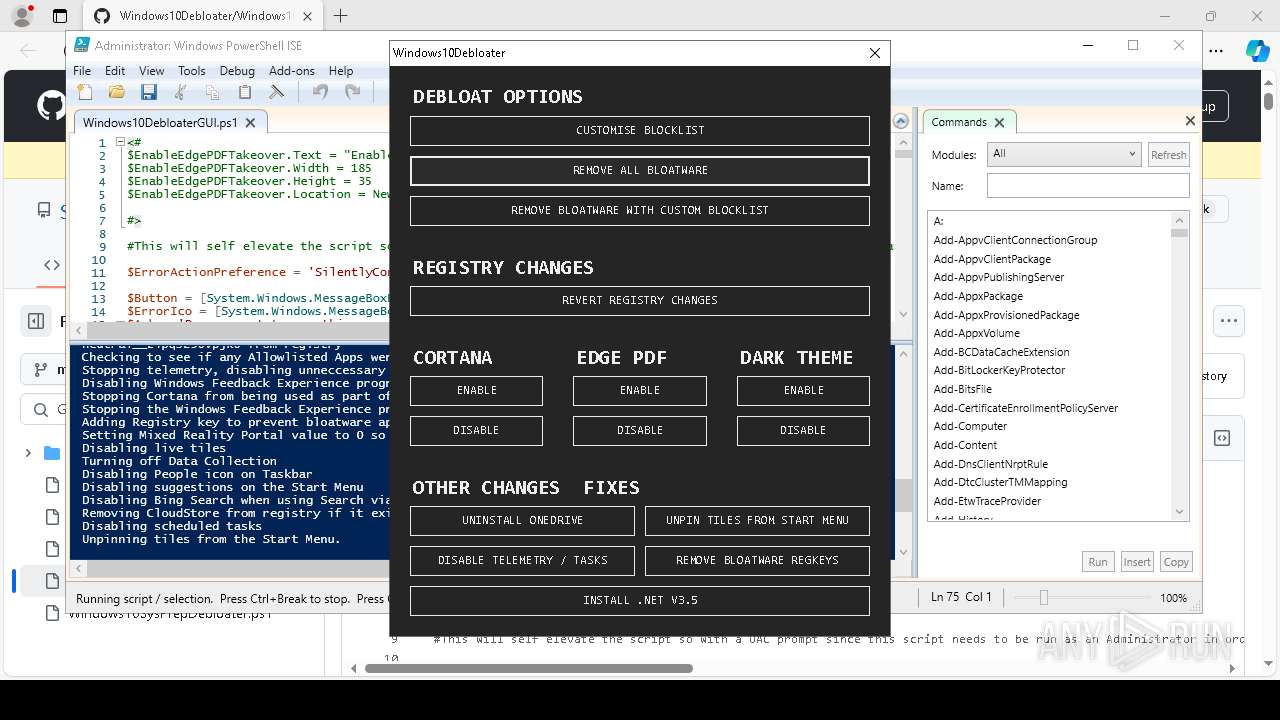This screenshot has height=720, width=1280.
Task: Enable Cortana in the Debloater
Action: pyautogui.click(x=476, y=391)
